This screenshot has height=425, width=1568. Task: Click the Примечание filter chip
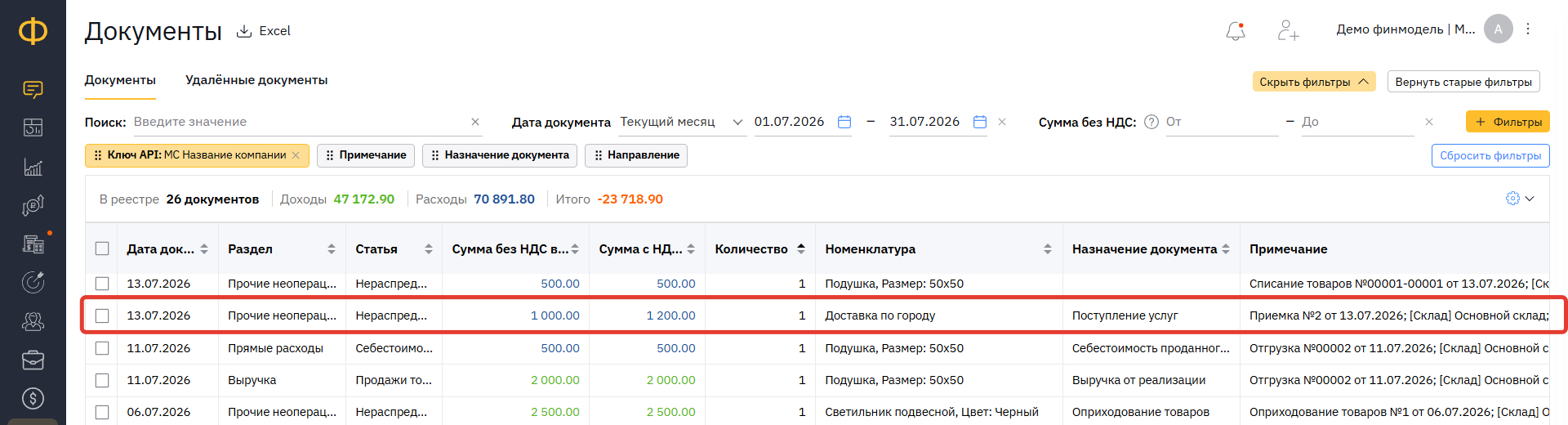click(x=366, y=155)
